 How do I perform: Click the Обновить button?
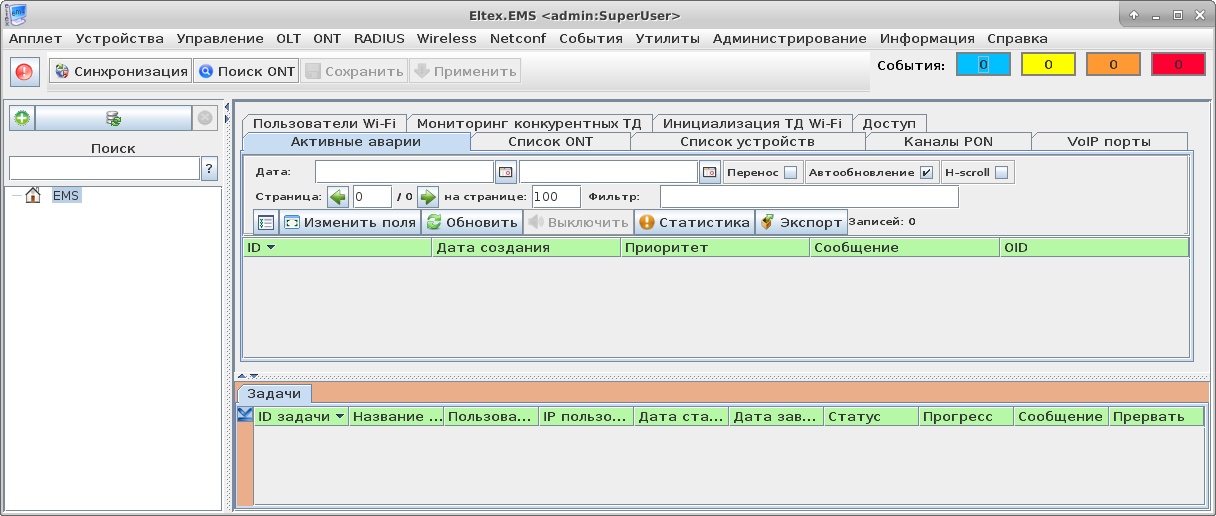472,222
